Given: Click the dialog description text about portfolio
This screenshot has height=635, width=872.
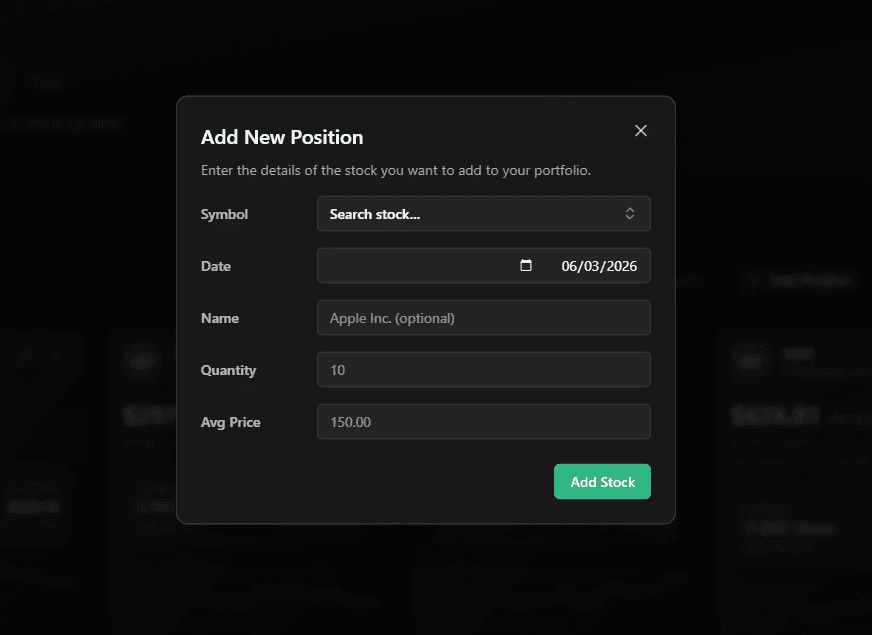Looking at the screenshot, I should pyautogui.click(x=395, y=170).
